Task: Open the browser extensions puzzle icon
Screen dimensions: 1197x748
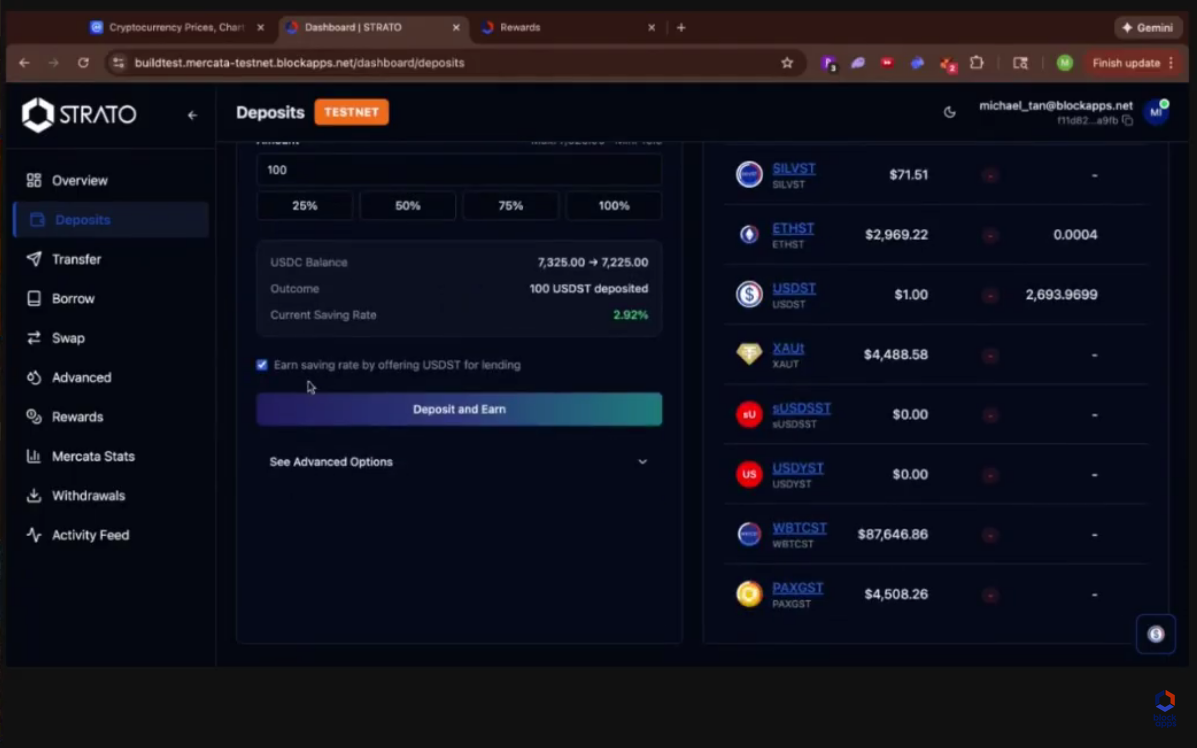Action: 977,63
